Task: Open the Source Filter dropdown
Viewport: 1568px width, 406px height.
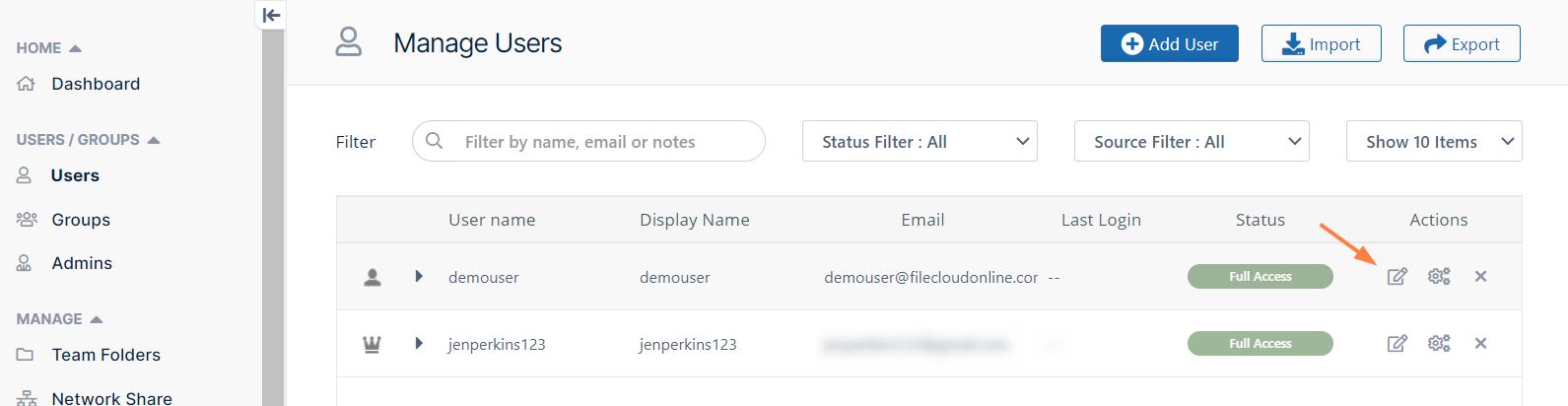Action: click(x=1192, y=142)
